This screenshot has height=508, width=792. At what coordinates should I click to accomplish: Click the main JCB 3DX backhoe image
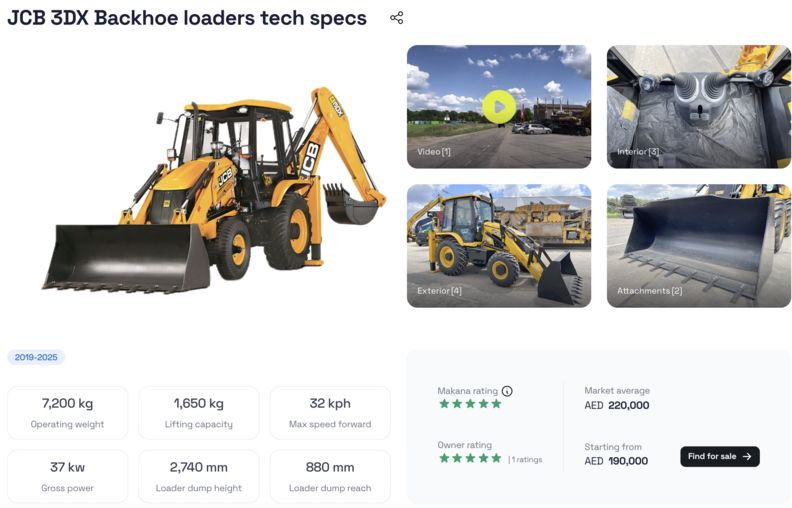214,191
